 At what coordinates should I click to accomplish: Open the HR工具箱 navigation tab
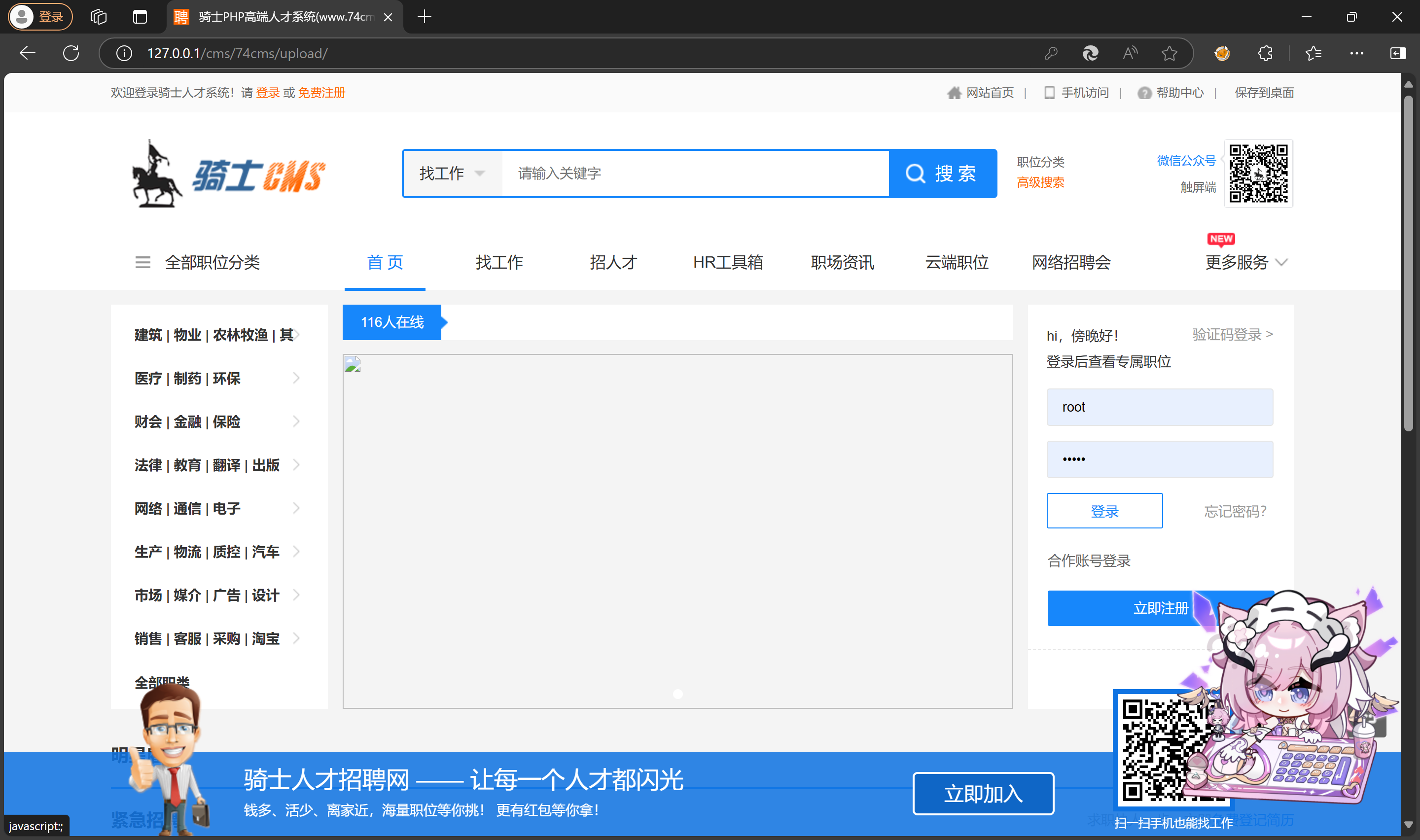coord(728,262)
